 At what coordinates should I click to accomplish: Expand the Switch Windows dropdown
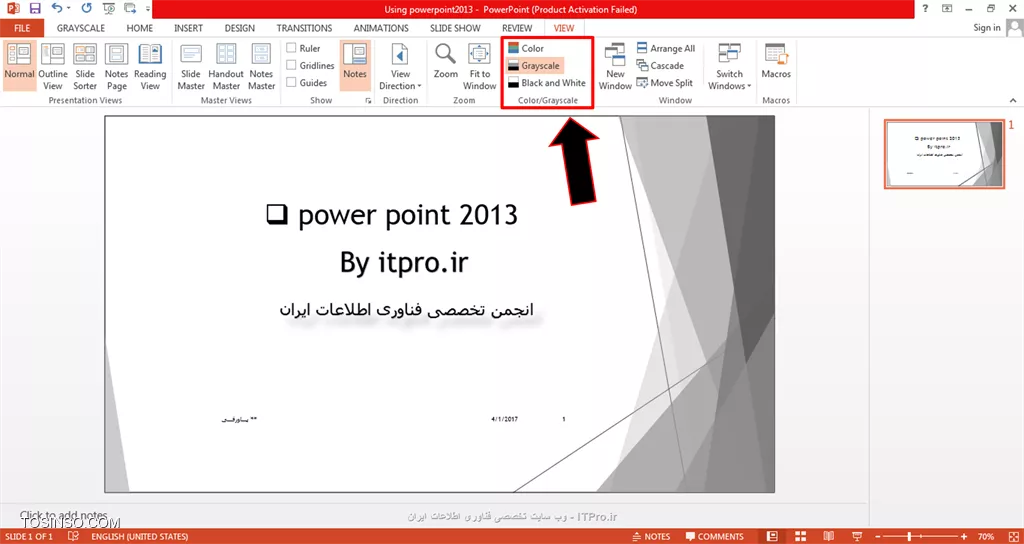coord(729,66)
